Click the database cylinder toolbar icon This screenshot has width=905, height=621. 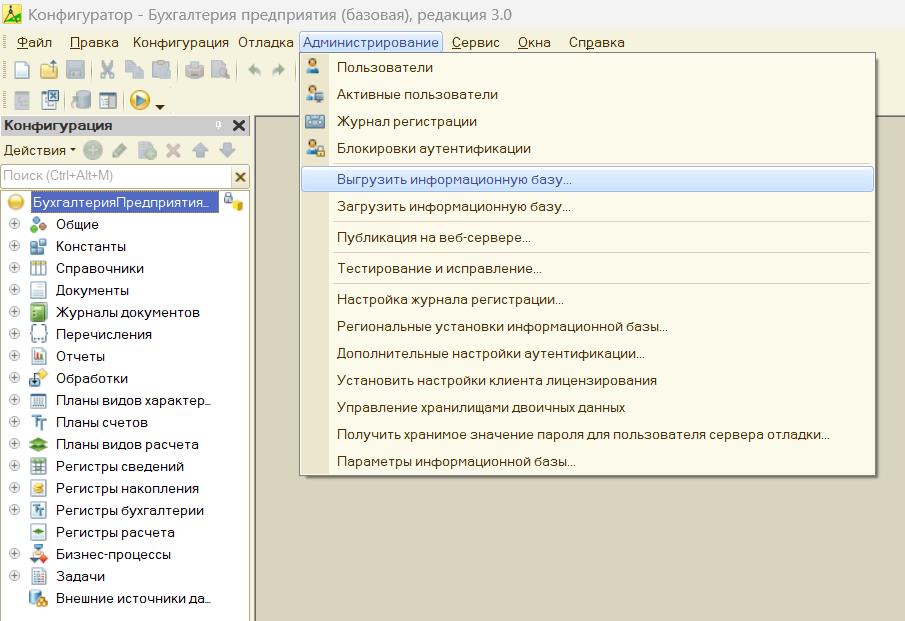[x=81, y=100]
